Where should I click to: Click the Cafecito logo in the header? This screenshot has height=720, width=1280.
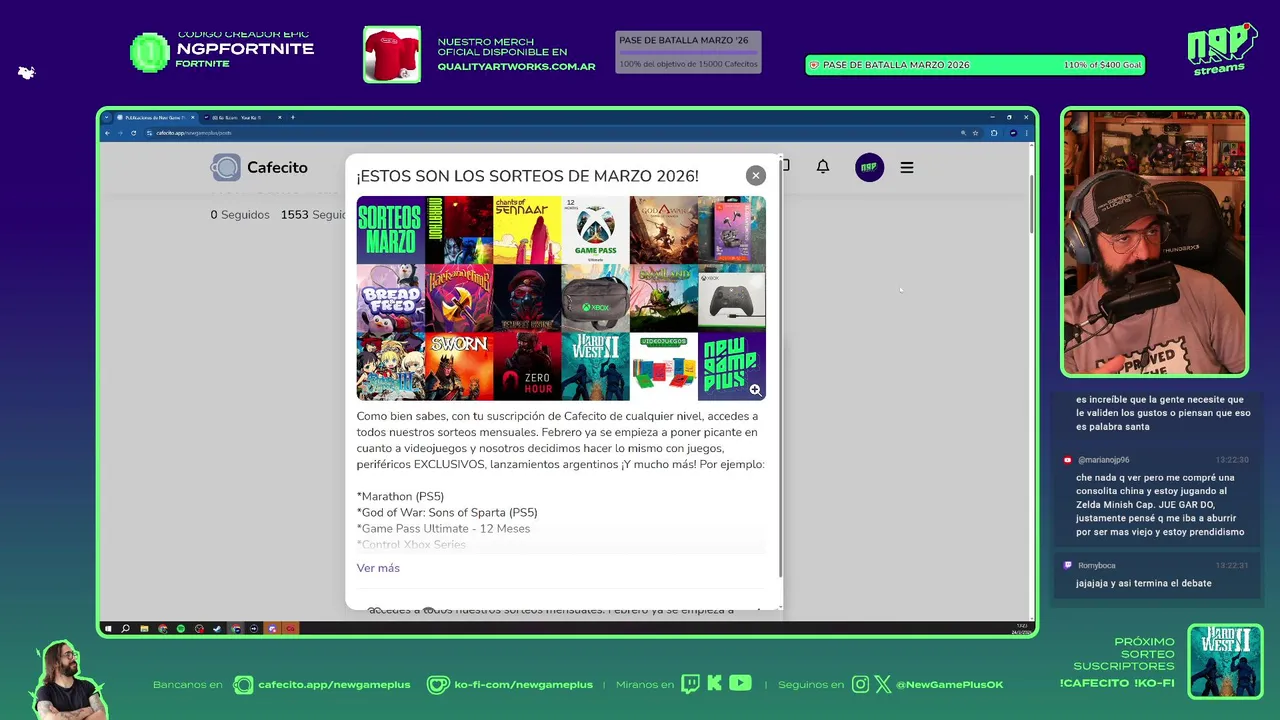[x=259, y=167]
